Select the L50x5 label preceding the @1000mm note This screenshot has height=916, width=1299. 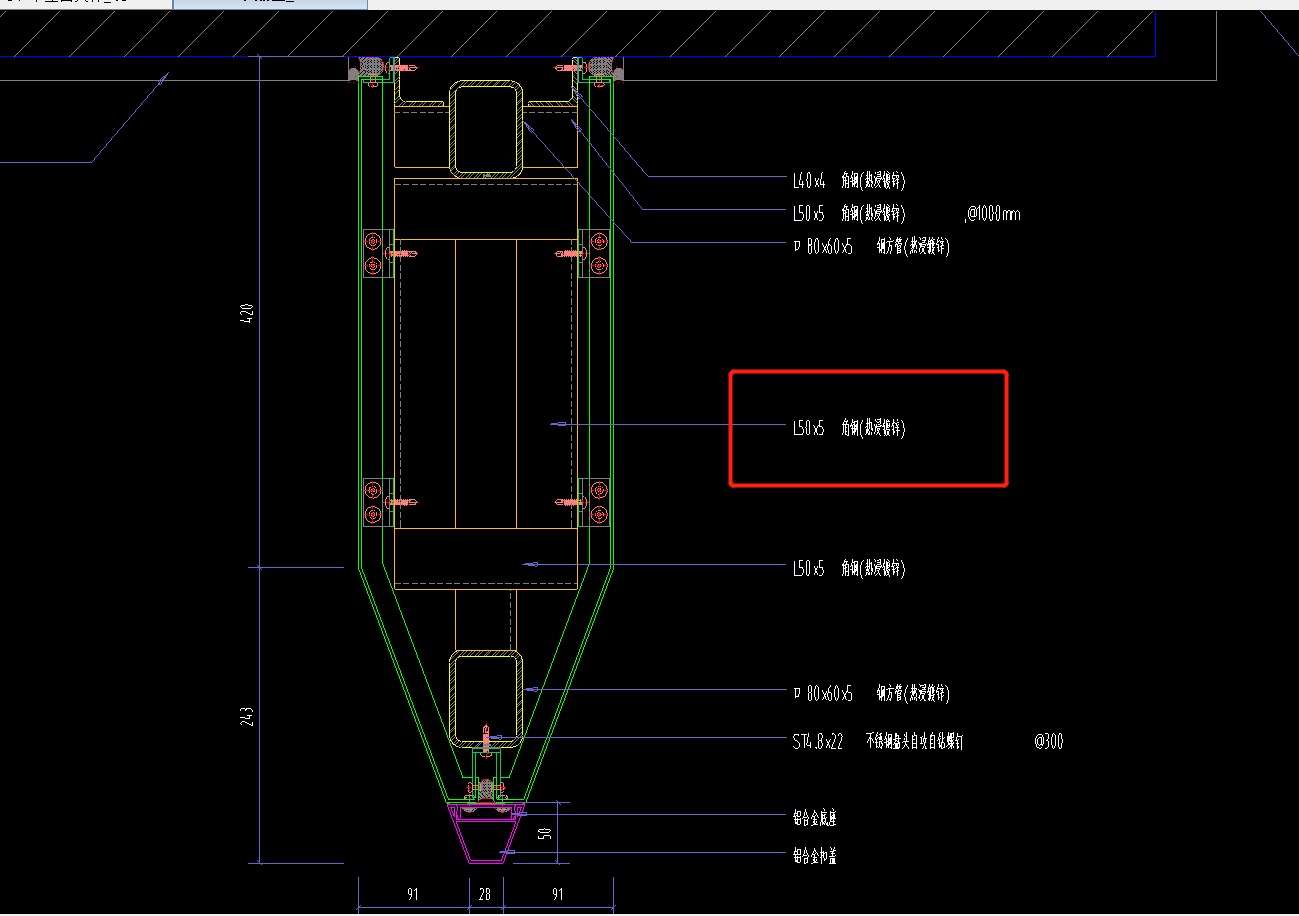pyautogui.click(x=849, y=214)
